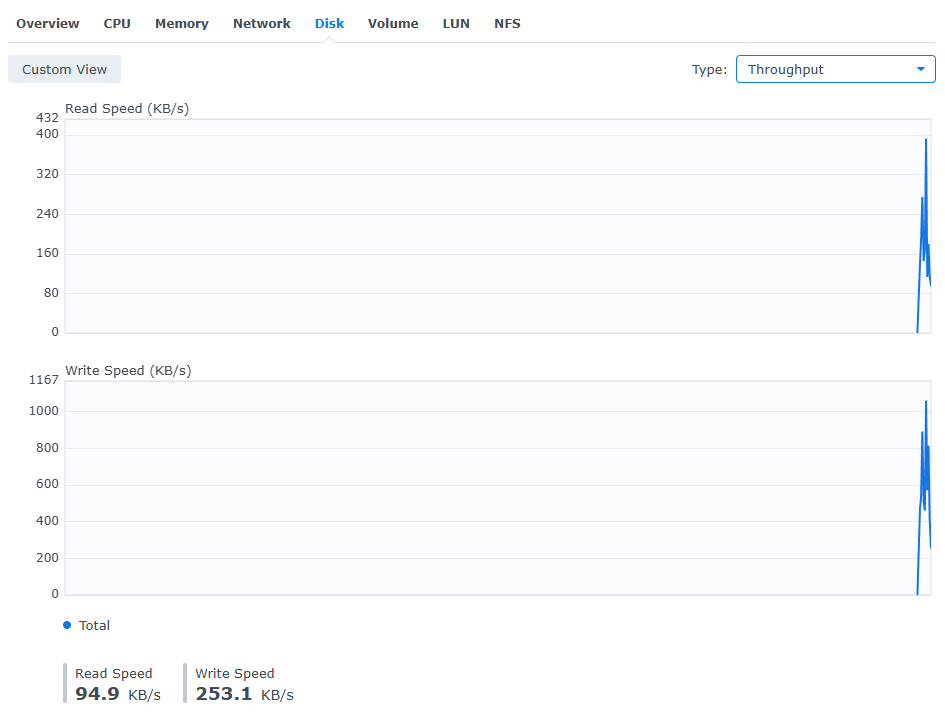Select the Memory tab
The width and height of the screenshot is (945, 717).
181,23
